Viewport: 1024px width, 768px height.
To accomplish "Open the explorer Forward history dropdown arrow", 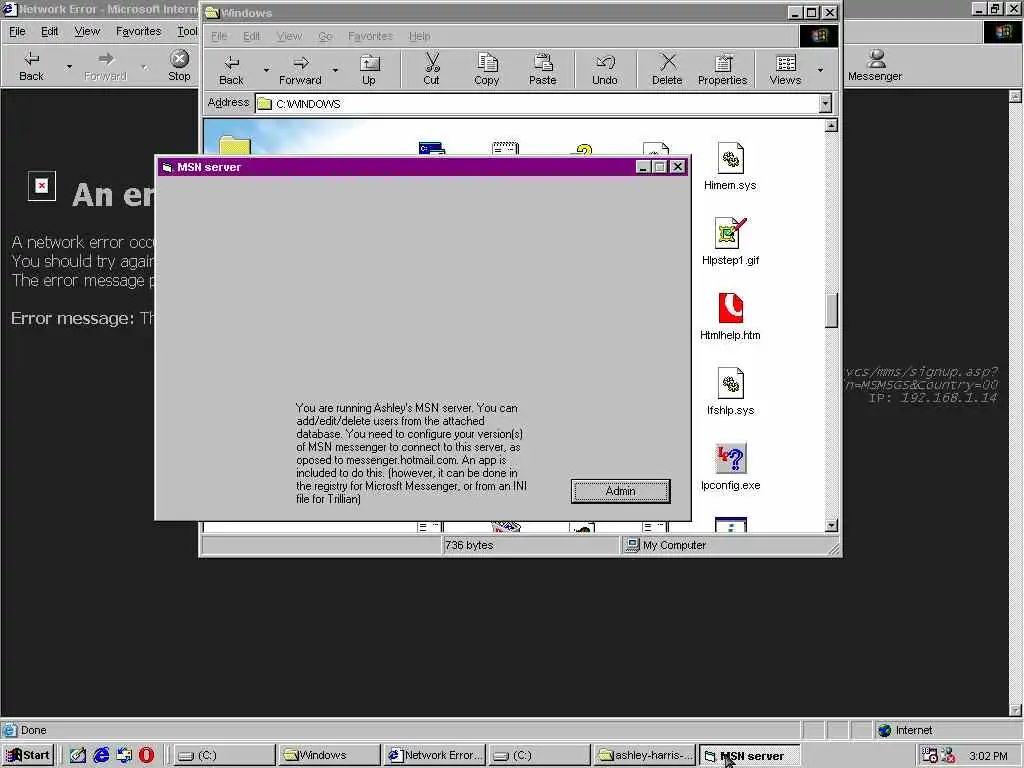I will pos(335,70).
